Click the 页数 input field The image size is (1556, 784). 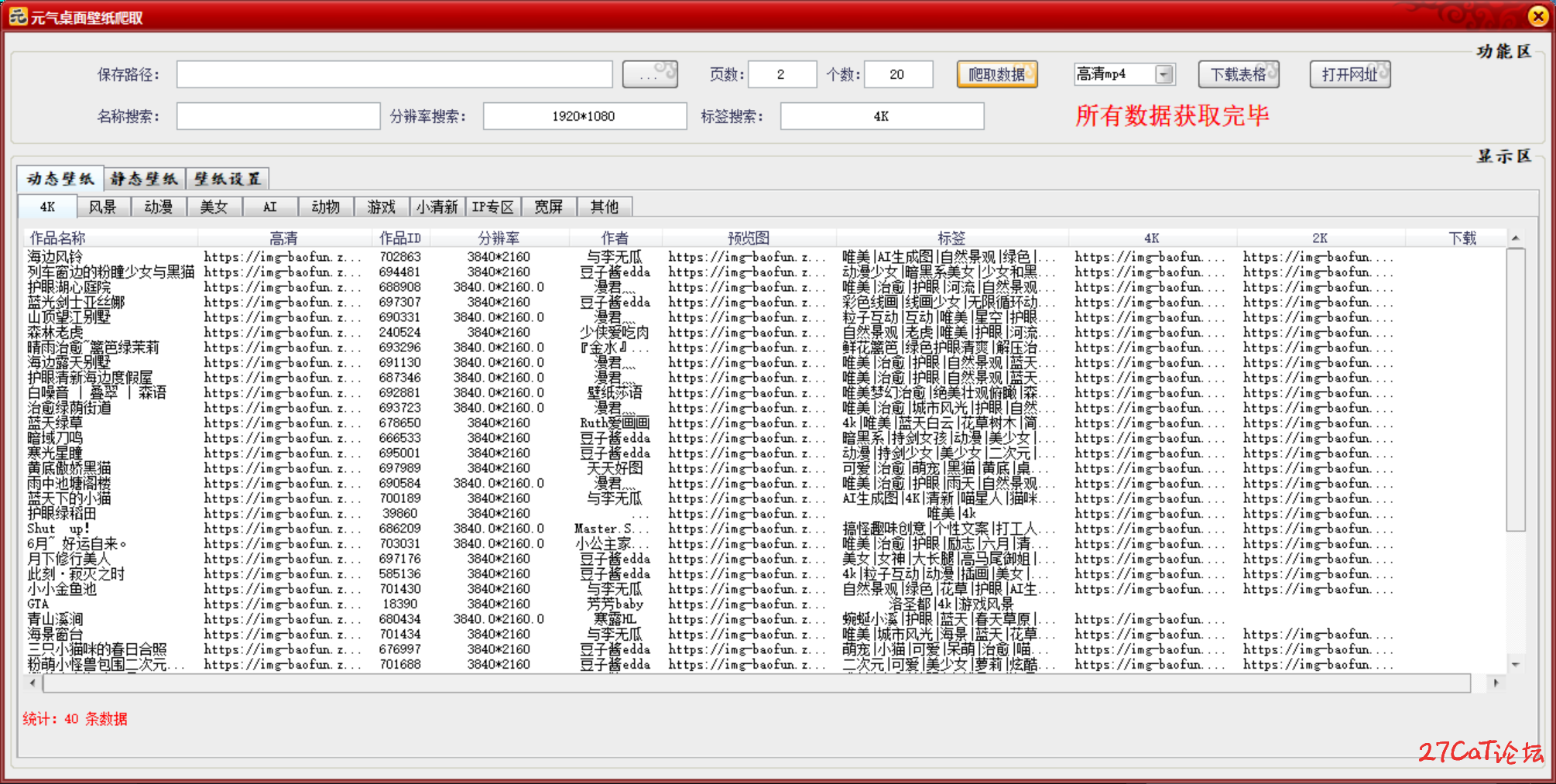pos(782,74)
